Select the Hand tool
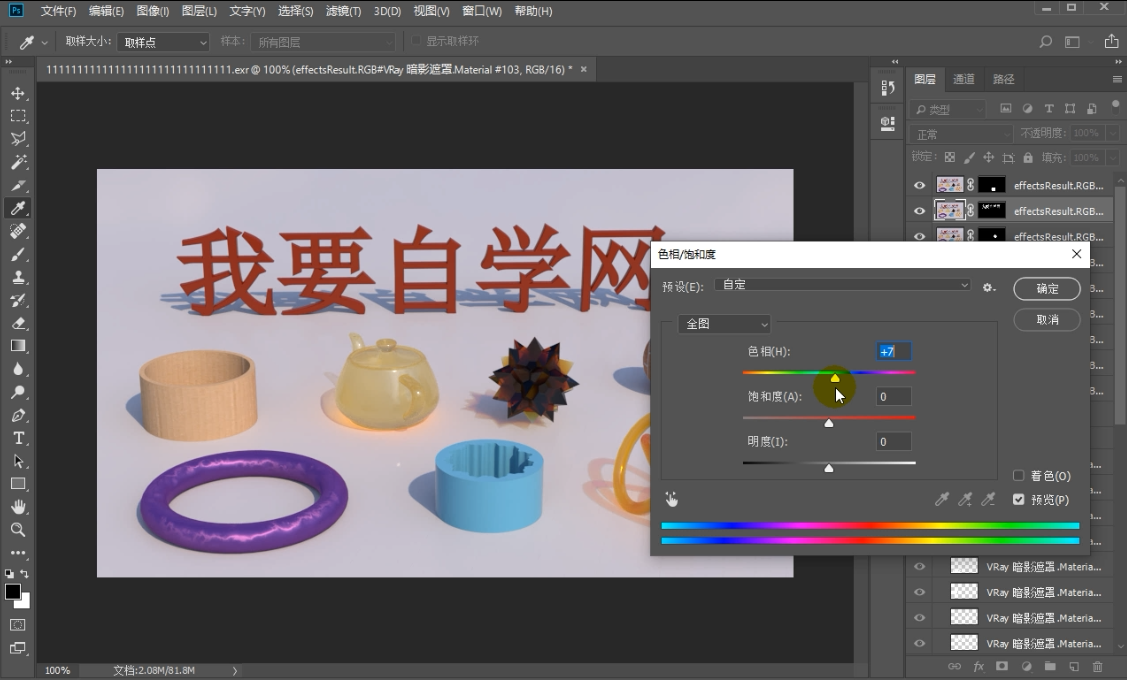This screenshot has height=680, width=1127. (18, 506)
